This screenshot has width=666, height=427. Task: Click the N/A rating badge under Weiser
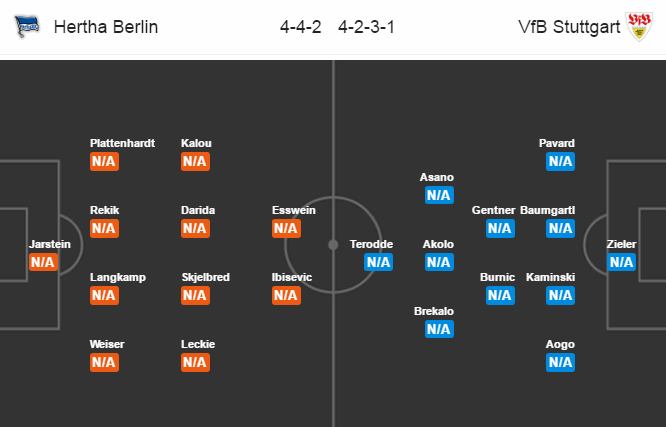104,362
